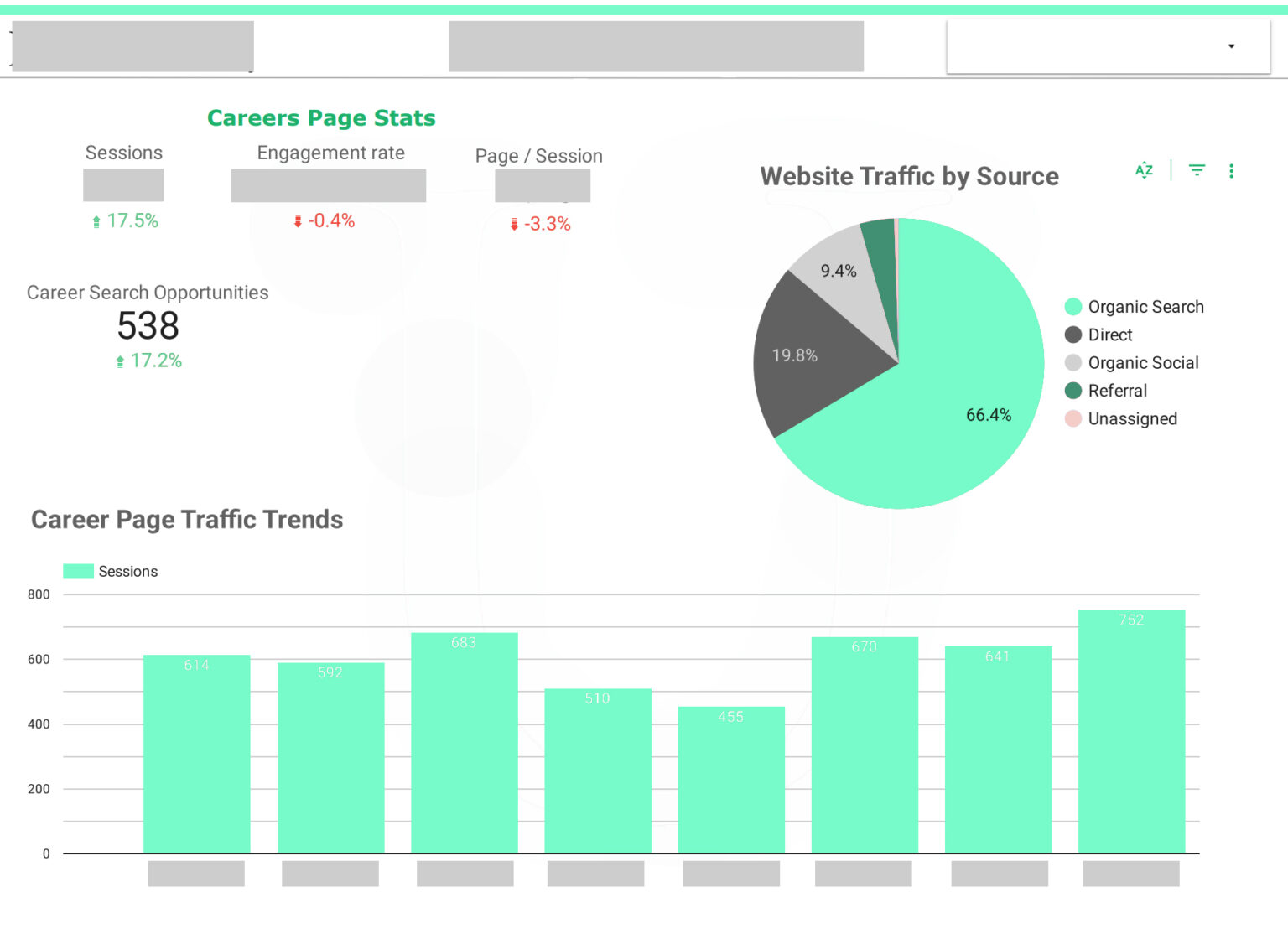Click the 17.2% opportunities change
Viewport: 1288px width, 939px height.
[x=148, y=361]
